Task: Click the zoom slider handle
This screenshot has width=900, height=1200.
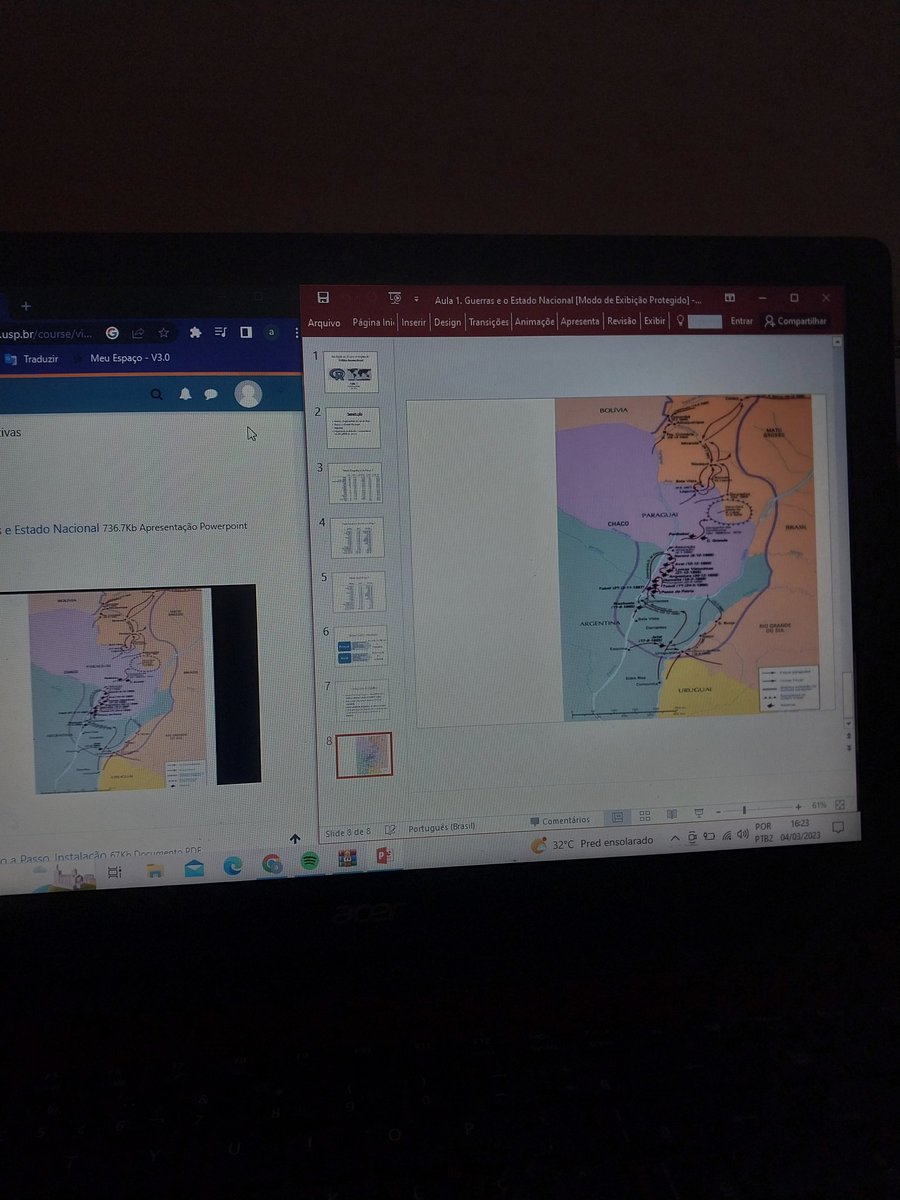Action: tap(745, 809)
